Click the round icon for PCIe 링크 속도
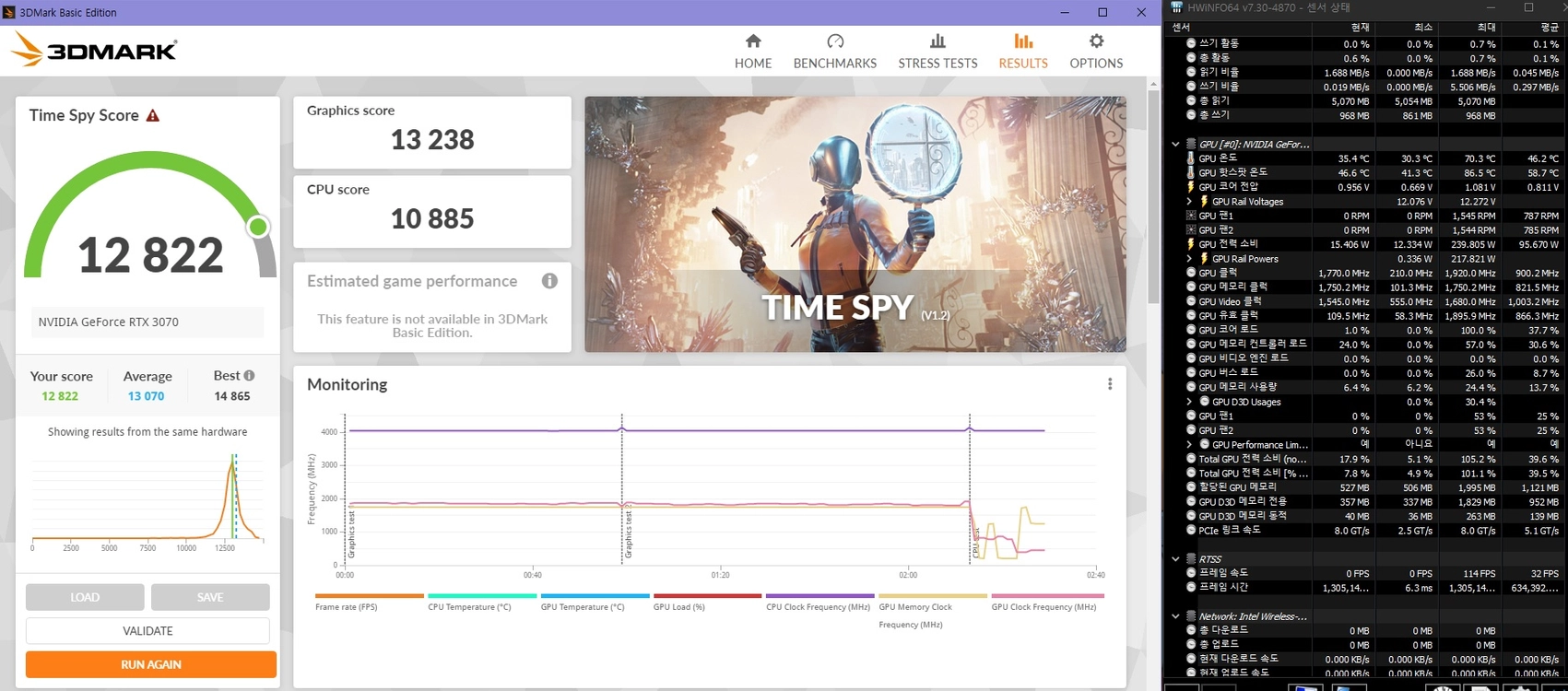The image size is (1568, 691). pyautogui.click(x=1191, y=531)
